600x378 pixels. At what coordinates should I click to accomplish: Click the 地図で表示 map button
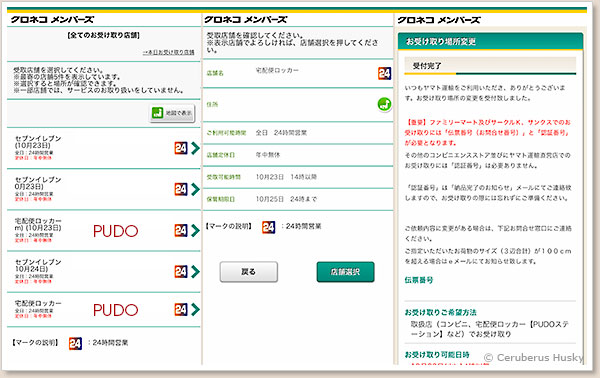pos(172,113)
